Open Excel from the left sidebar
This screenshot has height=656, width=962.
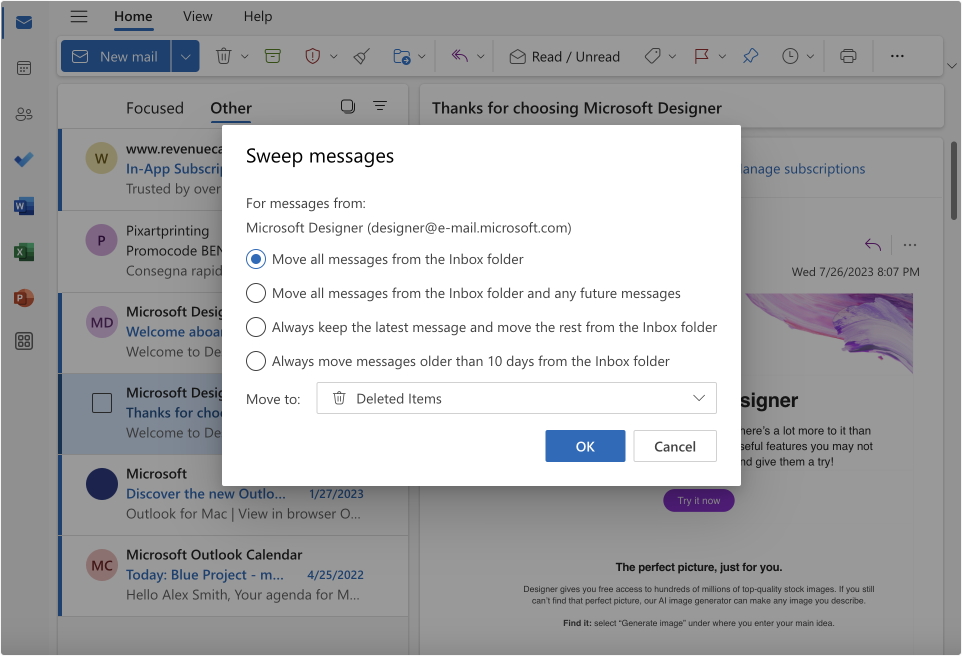(x=22, y=252)
